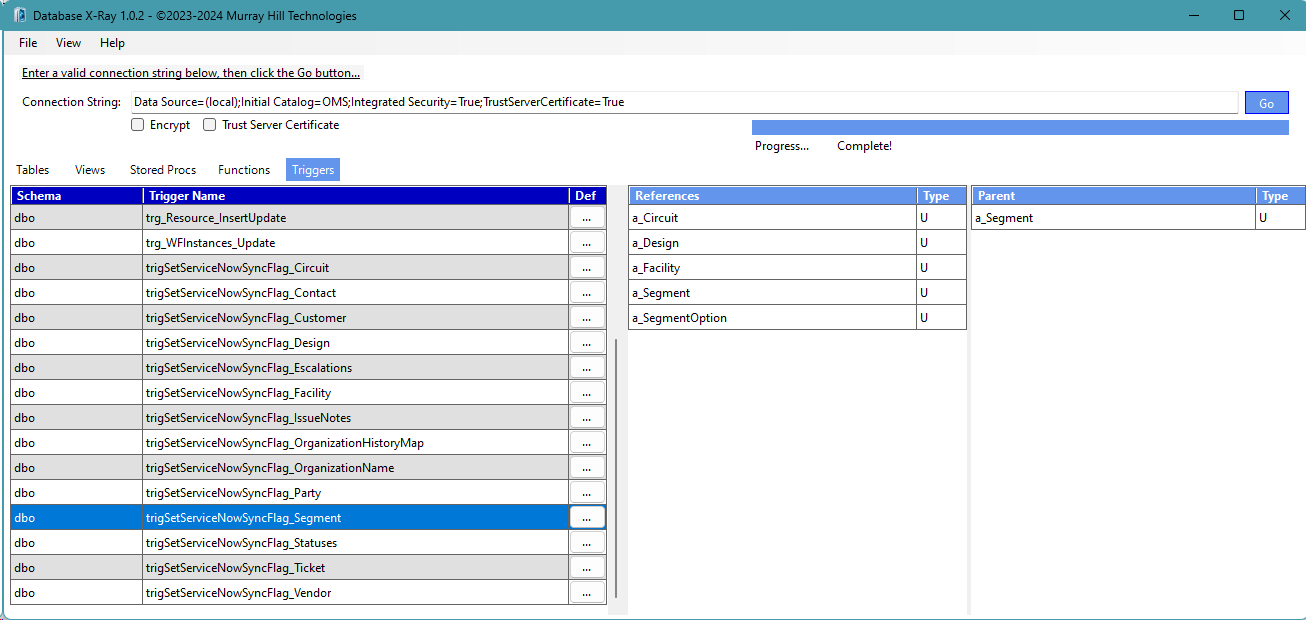Click inside the Connection String field
The height and width of the screenshot is (620, 1306).
tap(684, 102)
